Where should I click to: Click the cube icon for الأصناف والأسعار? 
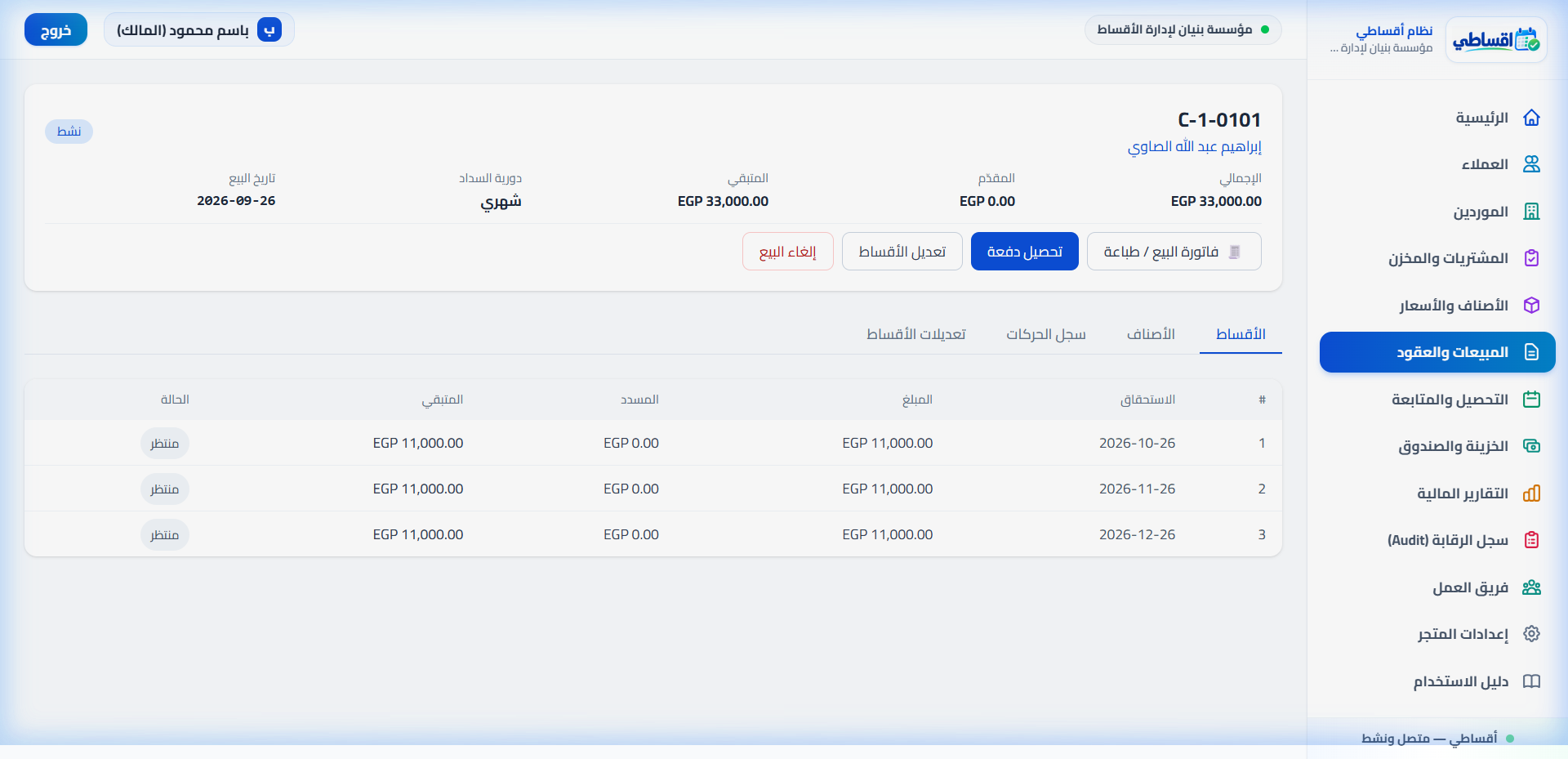tap(1531, 306)
